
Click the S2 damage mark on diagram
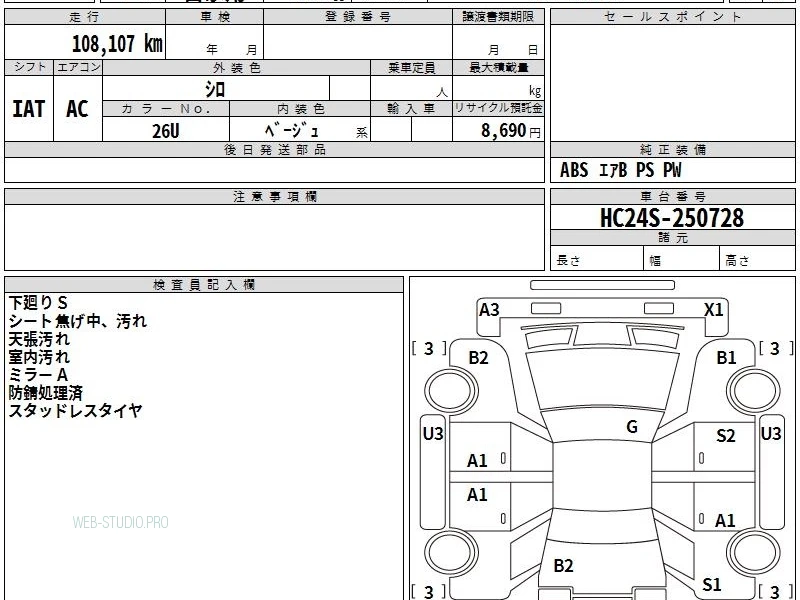point(726,436)
